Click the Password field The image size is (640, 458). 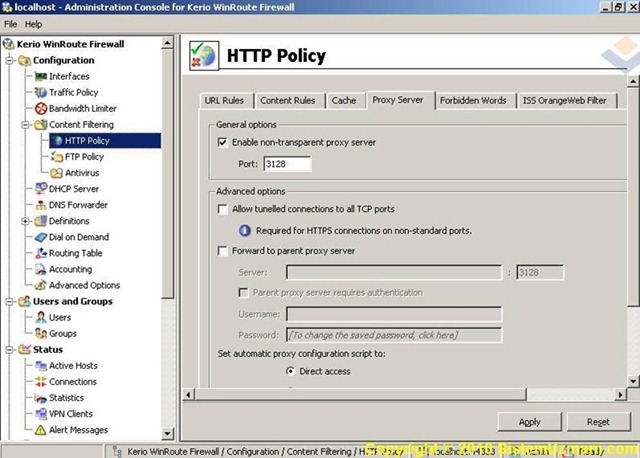click(x=394, y=335)
